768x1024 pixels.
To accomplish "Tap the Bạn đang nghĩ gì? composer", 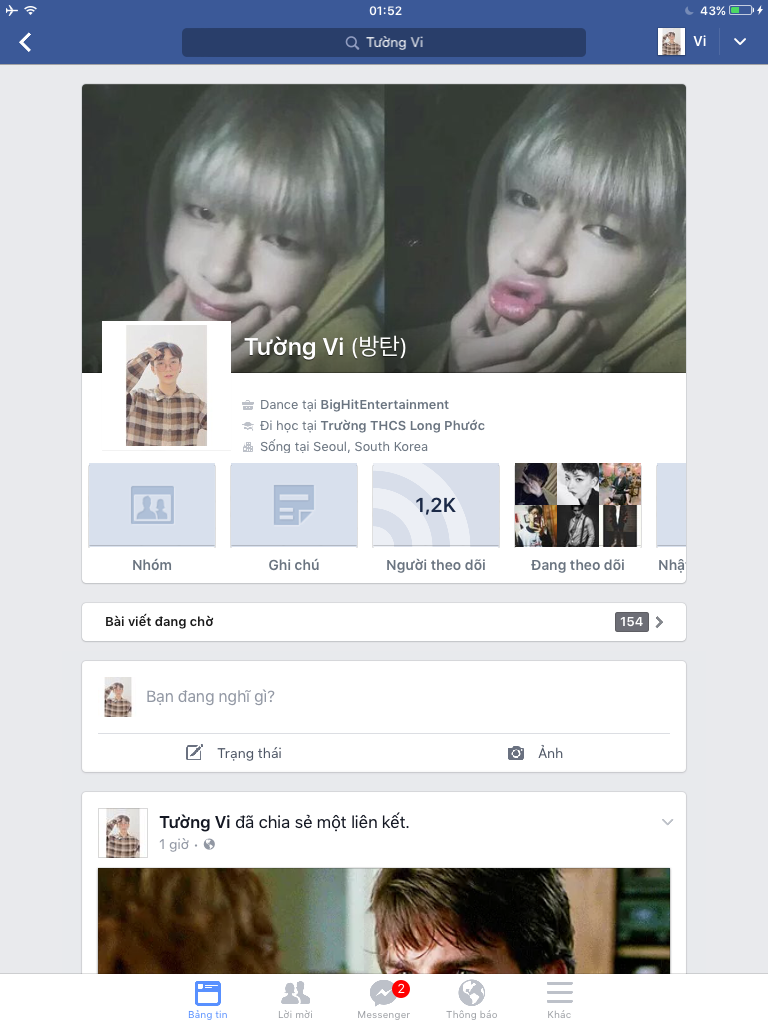I will [400, 696].
